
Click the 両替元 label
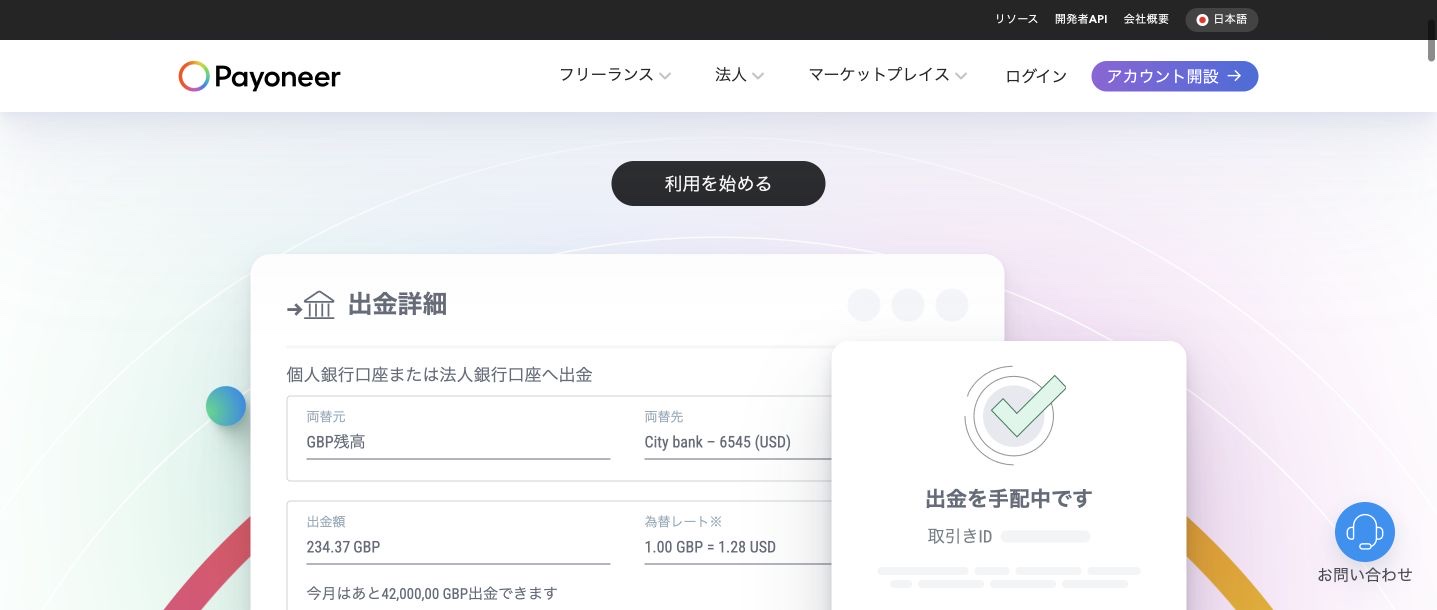[326, 416]
